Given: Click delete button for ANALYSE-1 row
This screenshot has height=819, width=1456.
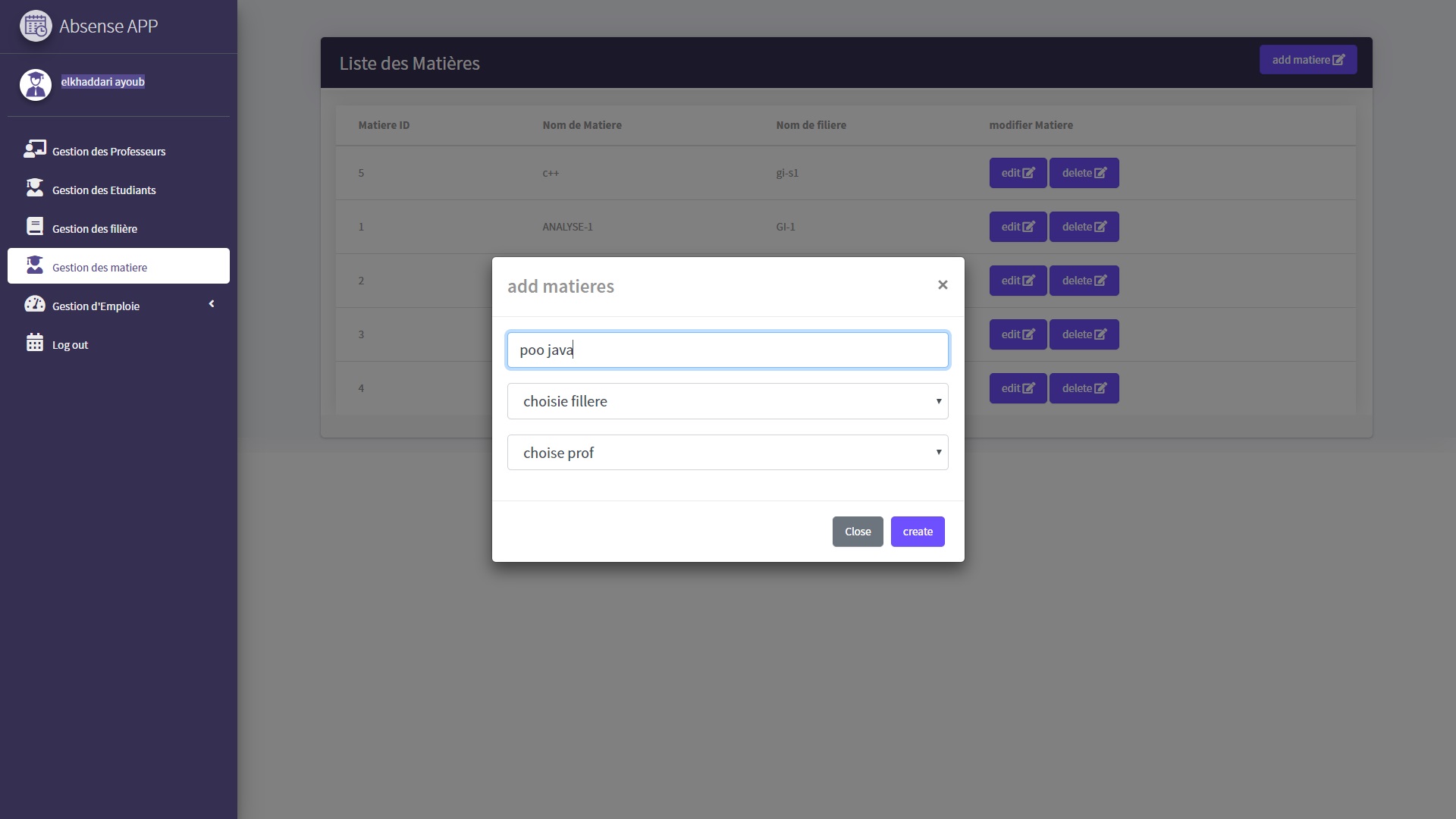Looking at the screenshot, I should [x=1084, y=227].
